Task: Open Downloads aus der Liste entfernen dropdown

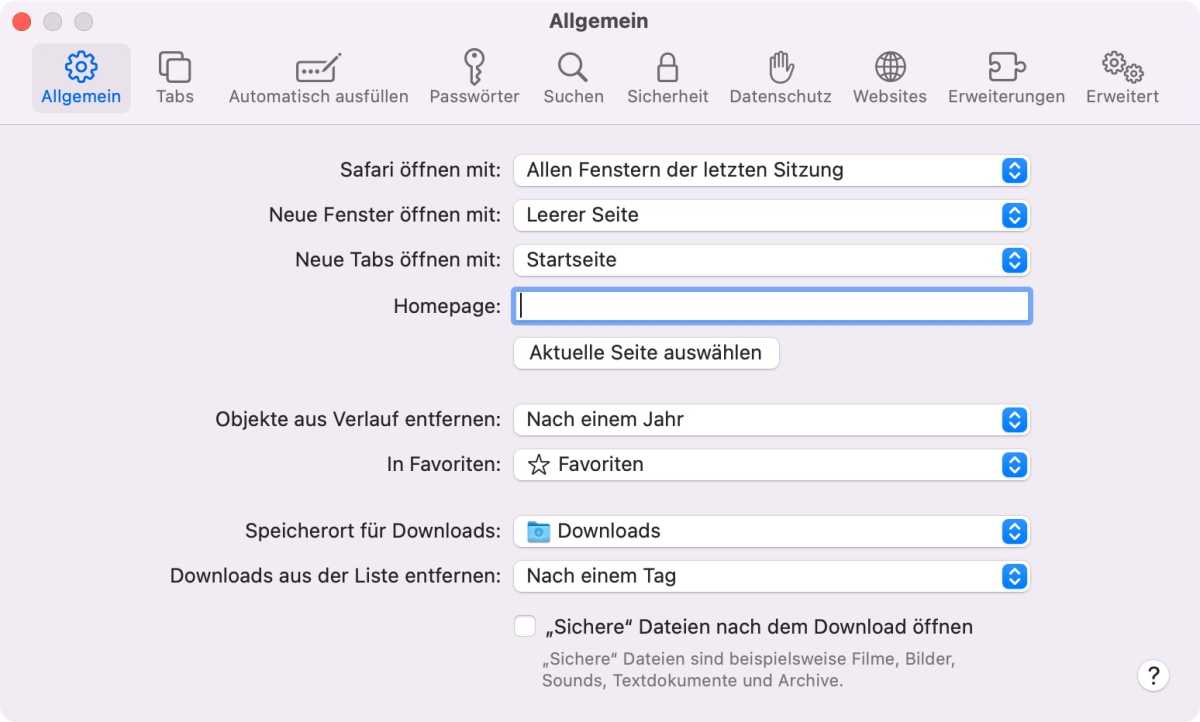Action: pos(771,577)
